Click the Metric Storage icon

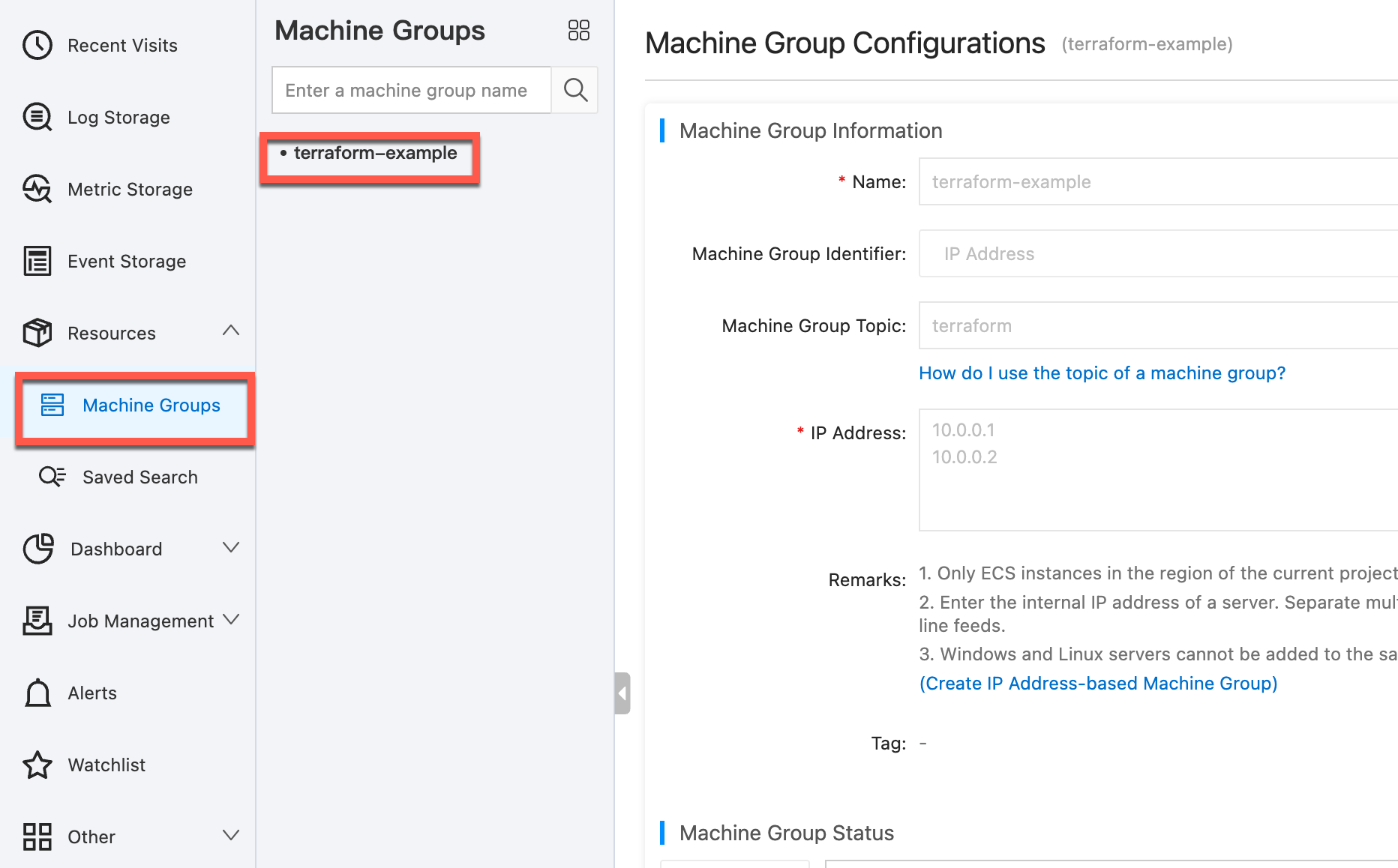pyautogui.click(x=37, y=189)
